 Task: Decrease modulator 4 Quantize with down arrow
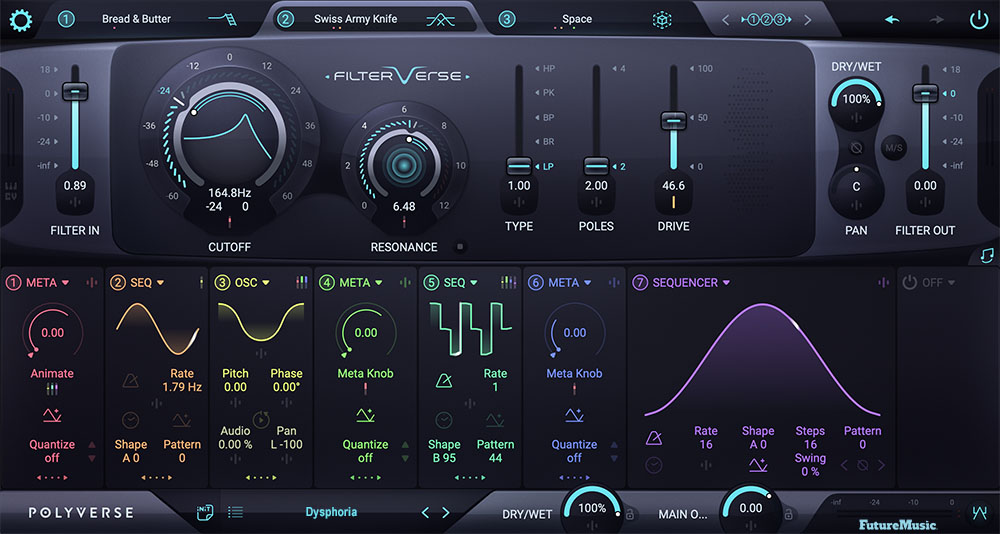click(x=405, y=458)
